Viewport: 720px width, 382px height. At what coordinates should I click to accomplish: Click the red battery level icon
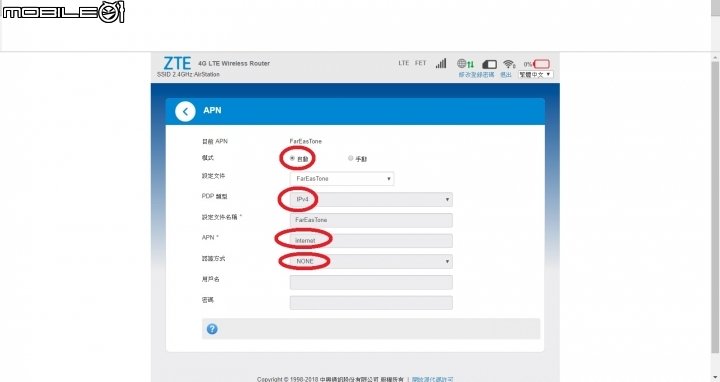coord(542,64)
